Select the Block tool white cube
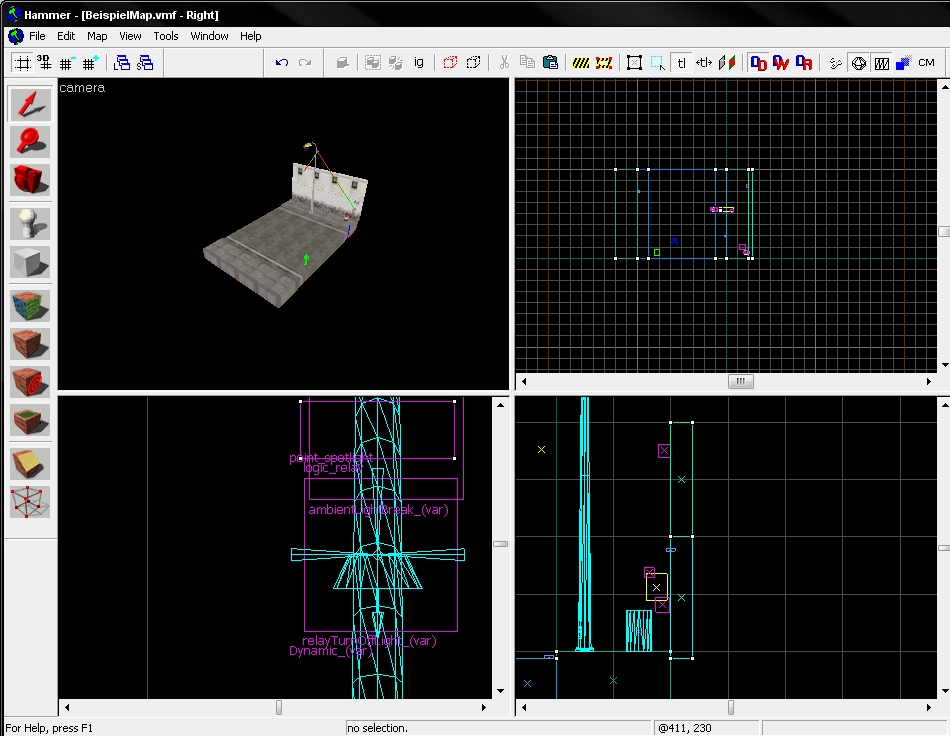Image resolution: width=950 pixels, height=736 pixels. tap(30, 262)
